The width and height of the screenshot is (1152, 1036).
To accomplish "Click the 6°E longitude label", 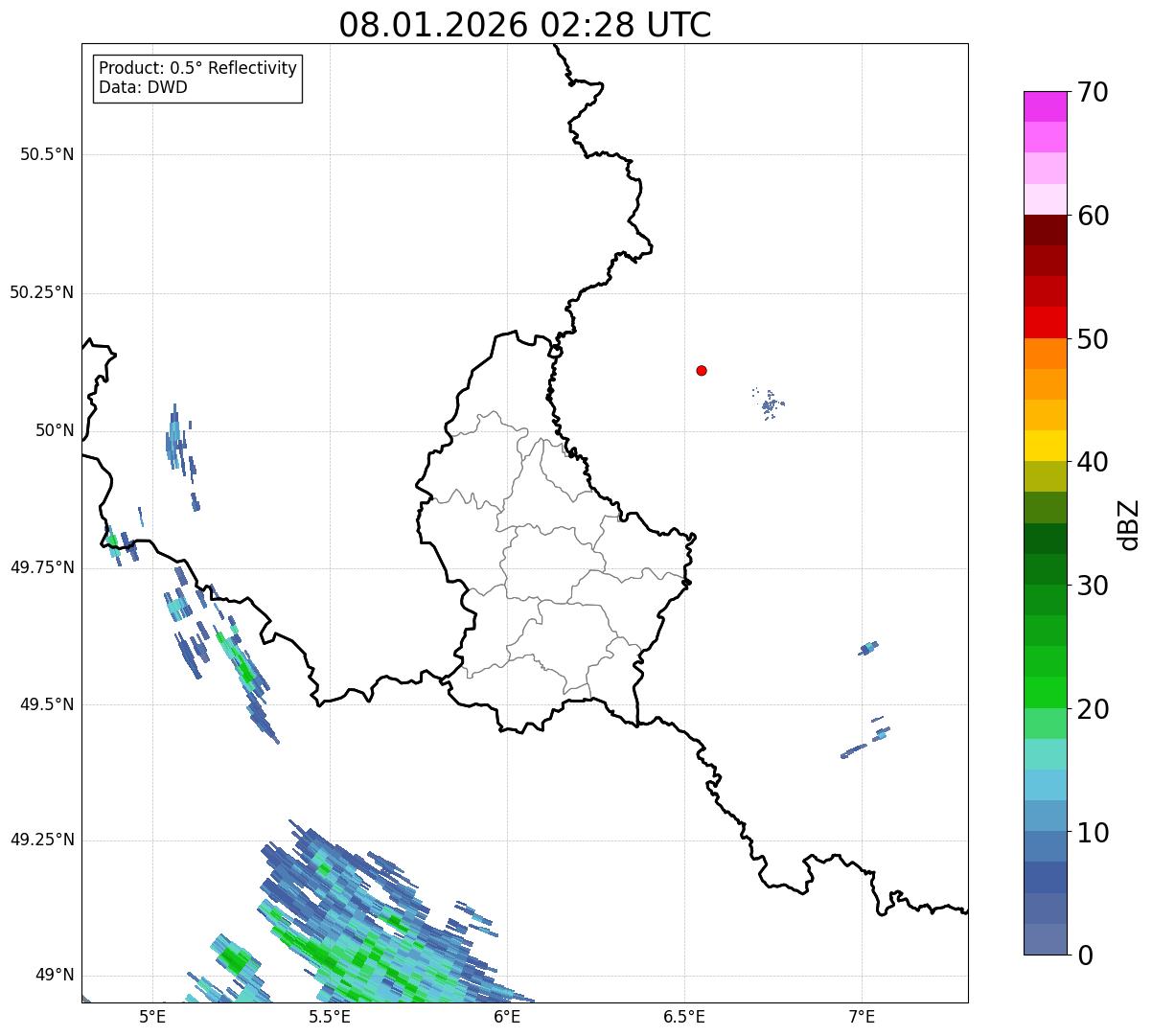I will [x=507, y=1017].
